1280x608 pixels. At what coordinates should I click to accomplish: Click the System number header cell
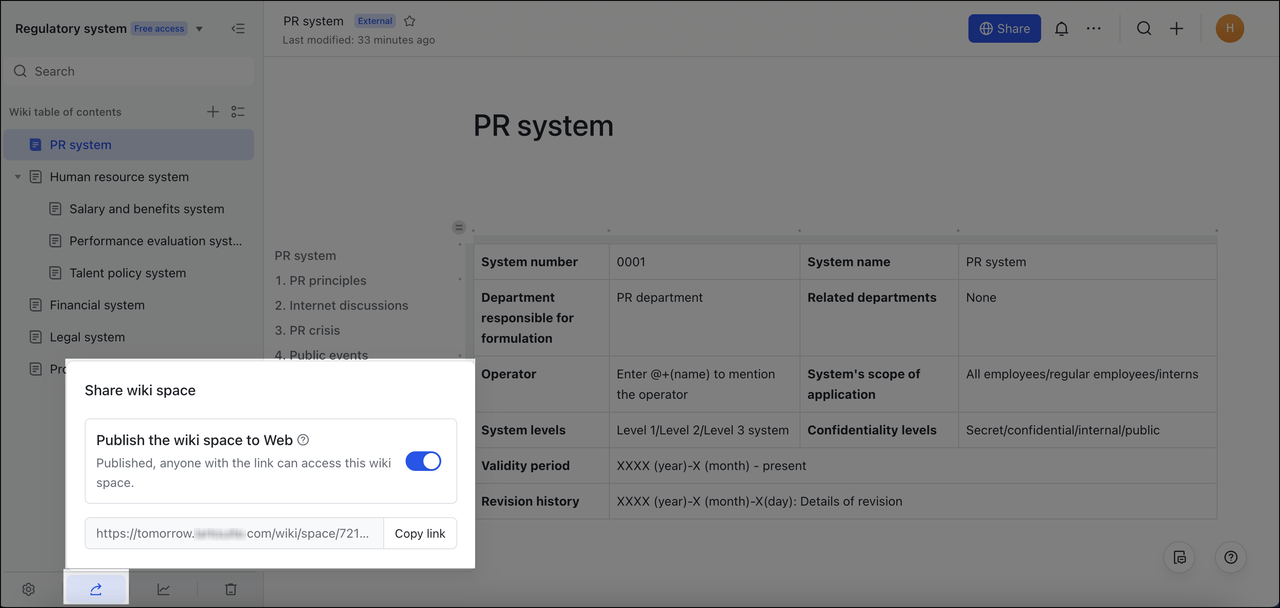pos(541,262)
